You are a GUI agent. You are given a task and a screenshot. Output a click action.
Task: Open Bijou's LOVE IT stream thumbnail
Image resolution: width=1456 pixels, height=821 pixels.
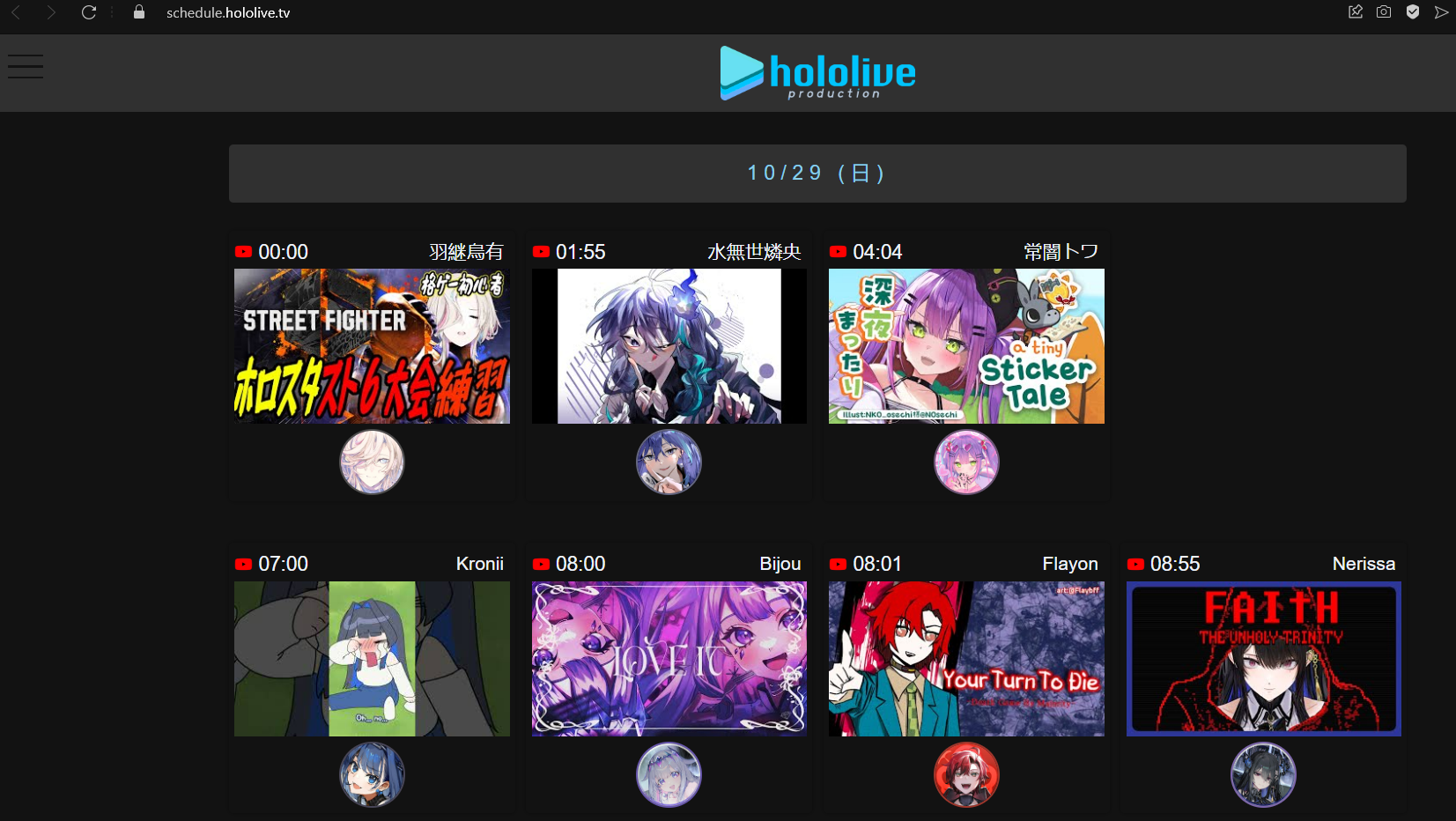pos(669,659)
